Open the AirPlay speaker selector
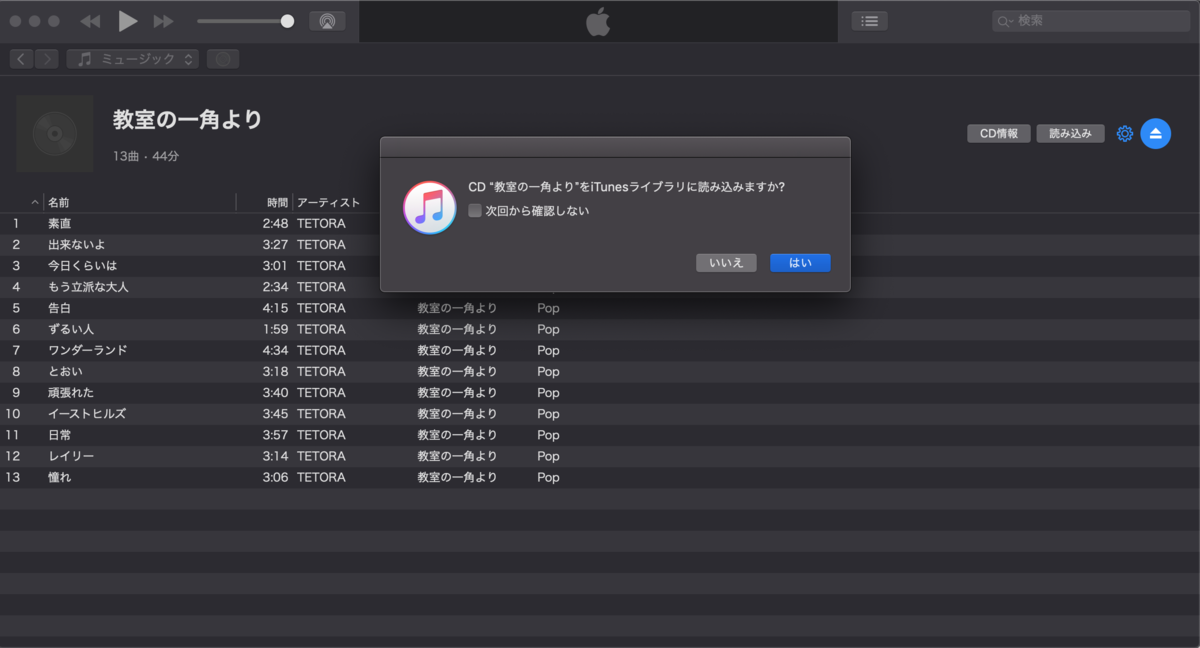Screen dimensions: 1200x648 pos(328,20)
